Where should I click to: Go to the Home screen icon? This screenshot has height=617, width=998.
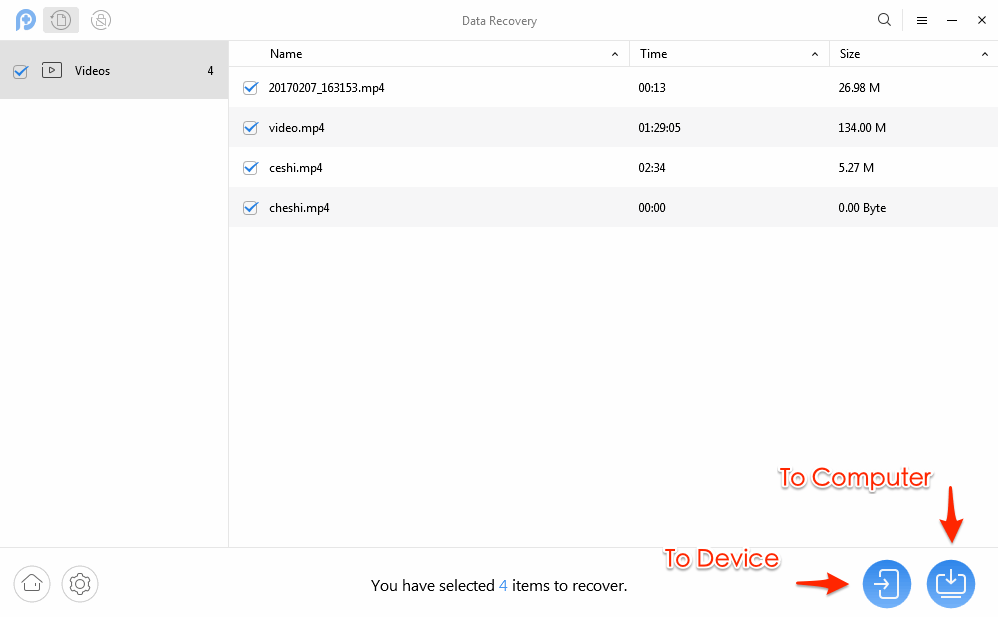(x=32, y=582)
